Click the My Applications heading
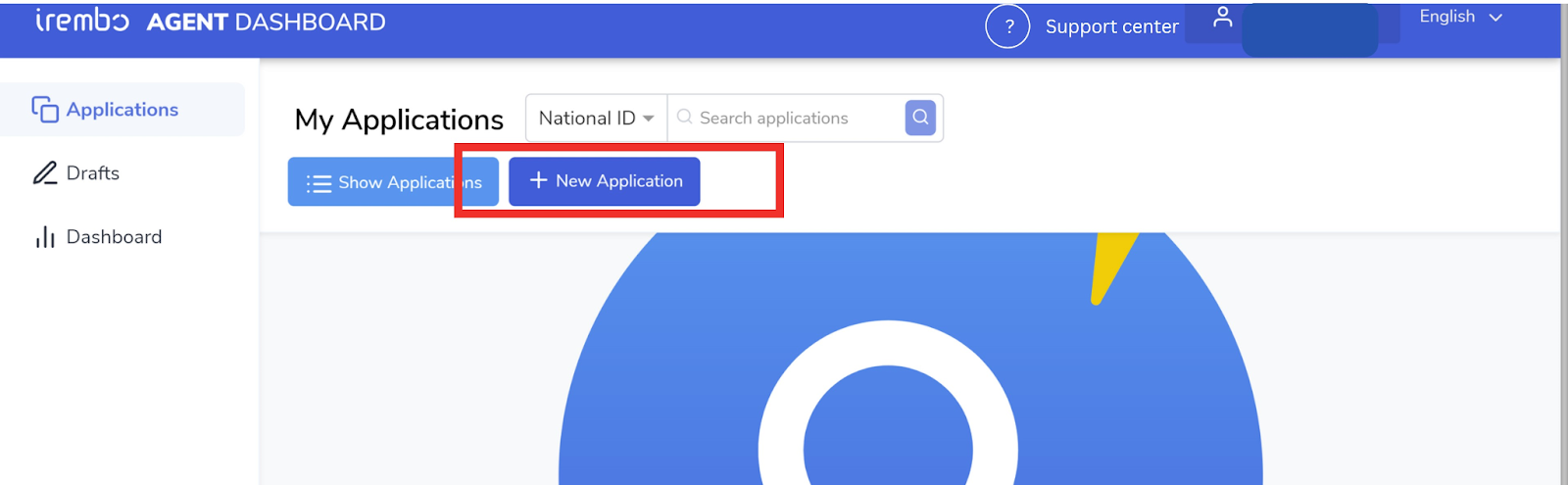 point(399,120)
